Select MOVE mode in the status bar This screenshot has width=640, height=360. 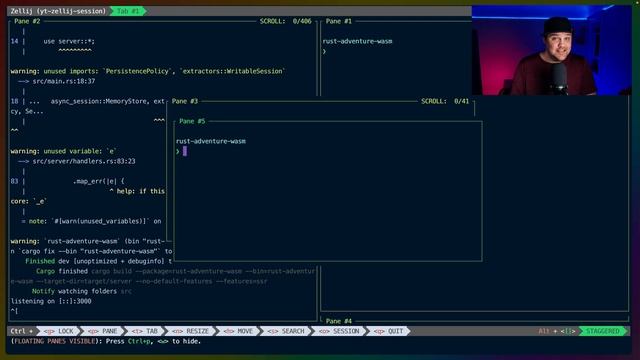(x=239, y=331)
